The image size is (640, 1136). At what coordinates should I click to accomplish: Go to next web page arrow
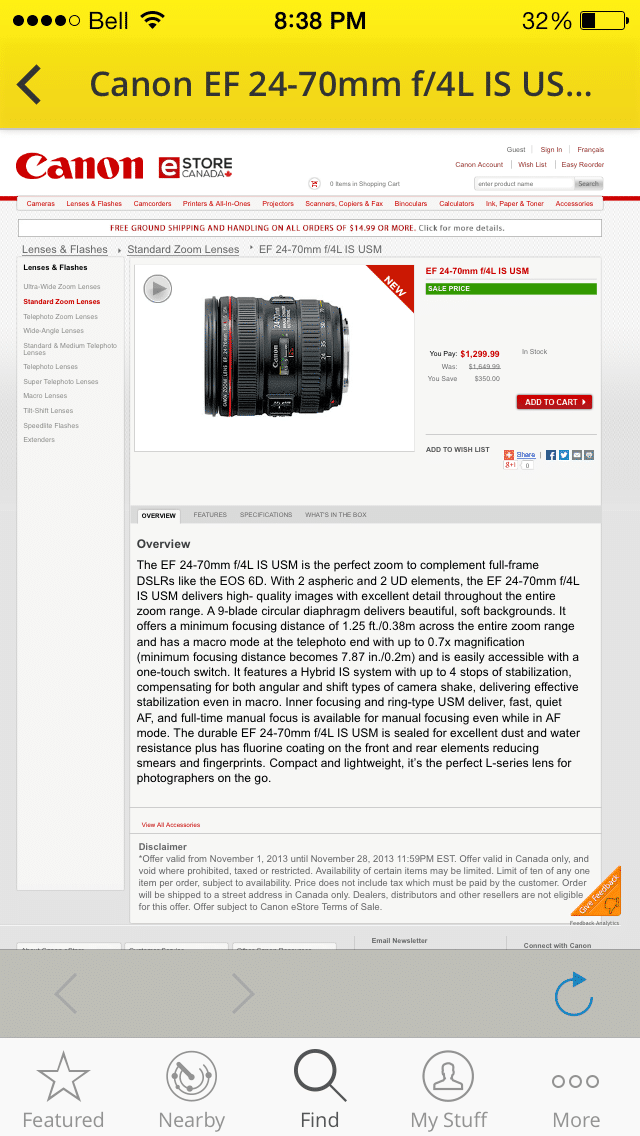pyautogui.click(x=243, y=993)
